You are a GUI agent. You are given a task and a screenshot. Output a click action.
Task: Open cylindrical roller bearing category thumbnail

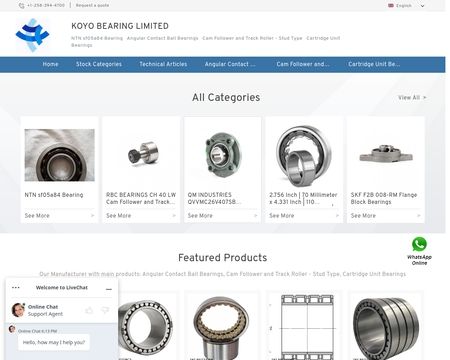[x=304, y=156]
